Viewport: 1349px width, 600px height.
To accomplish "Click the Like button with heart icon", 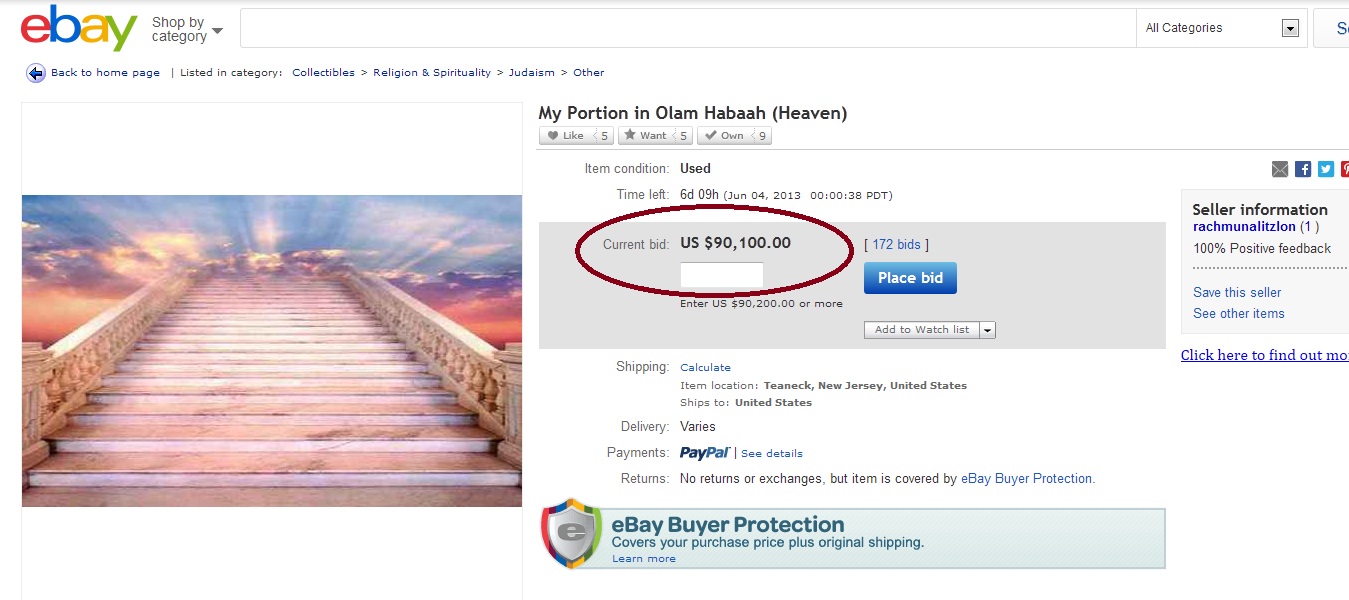I will (x=566, y=136).
